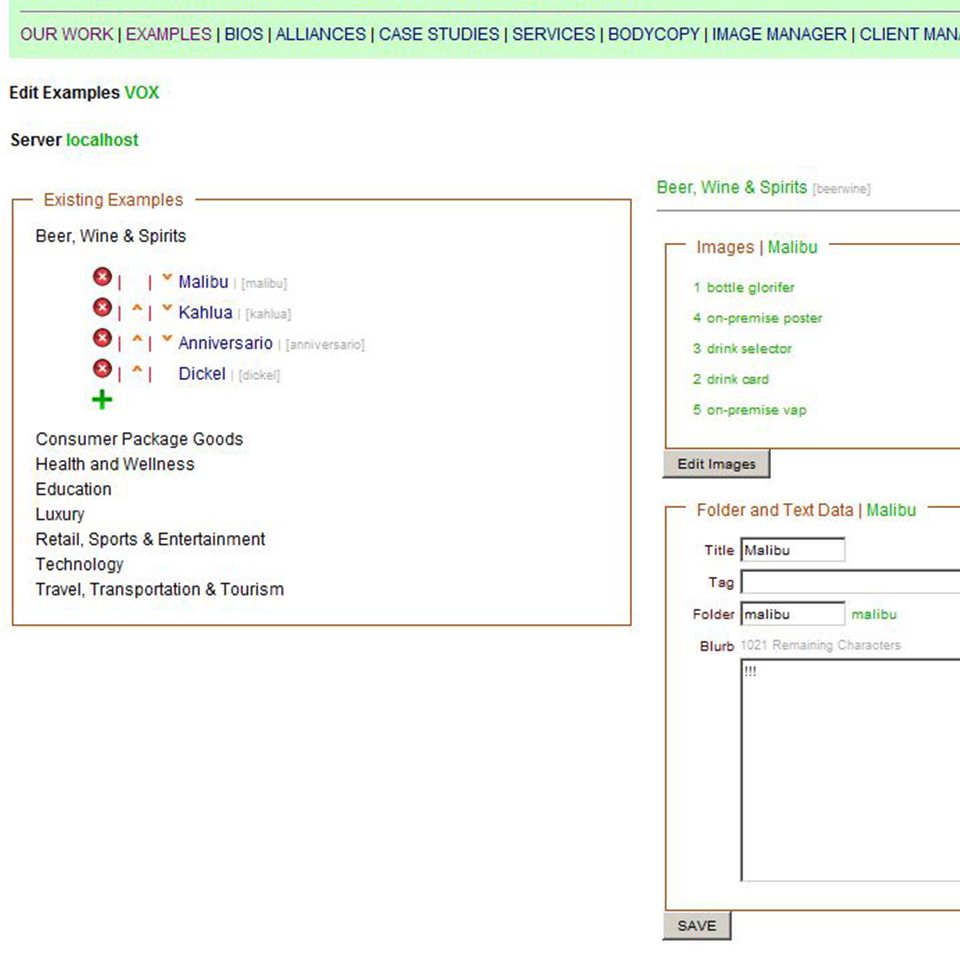The width and height of the screenshot is (960, 960).
Task: Select the Malibu example link
Action: pos(203,282)
